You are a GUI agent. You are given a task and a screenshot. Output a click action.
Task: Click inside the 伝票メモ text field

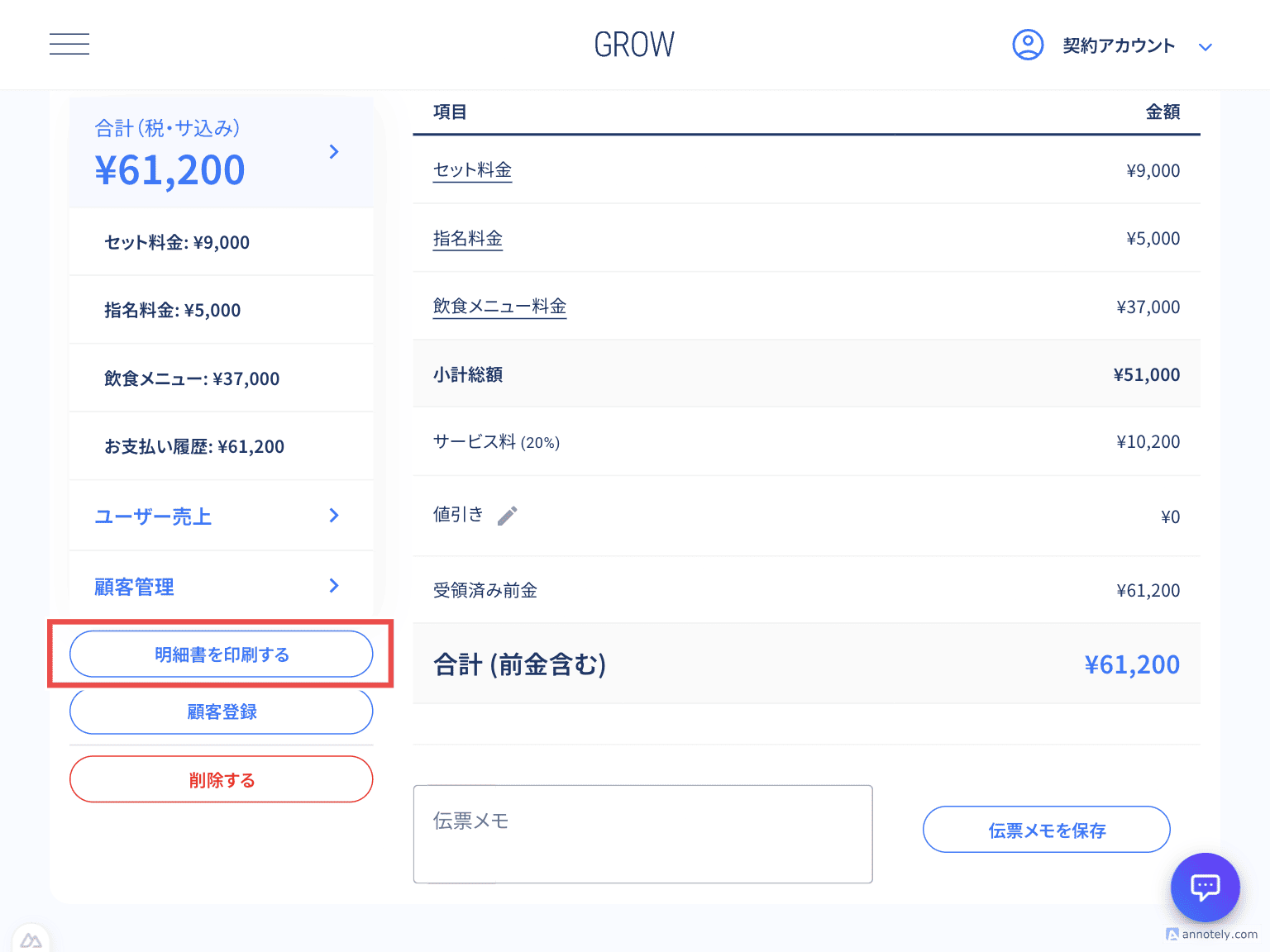643,834
